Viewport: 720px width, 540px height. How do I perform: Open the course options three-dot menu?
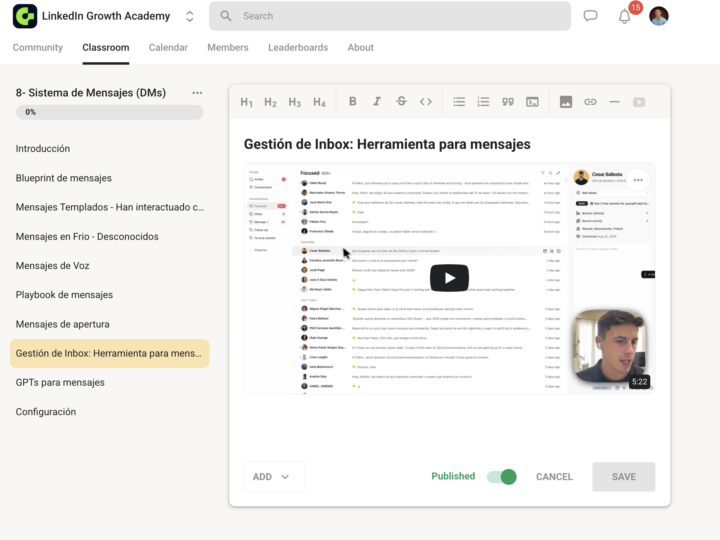coord(197,93)
